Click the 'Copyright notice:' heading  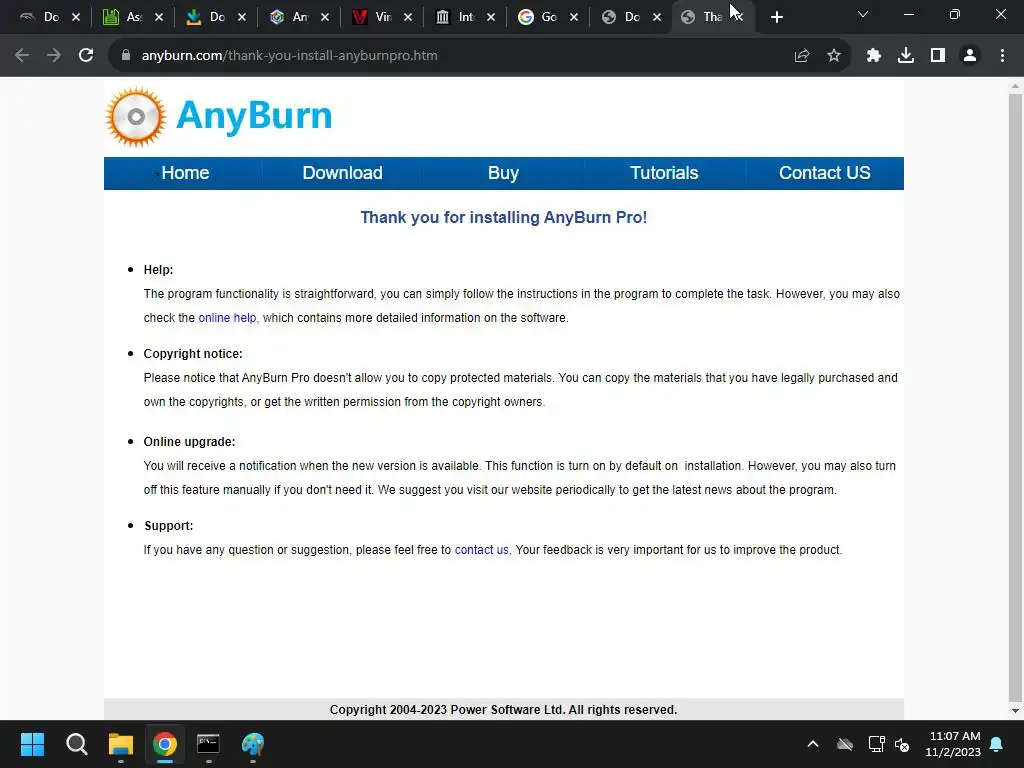193,354
